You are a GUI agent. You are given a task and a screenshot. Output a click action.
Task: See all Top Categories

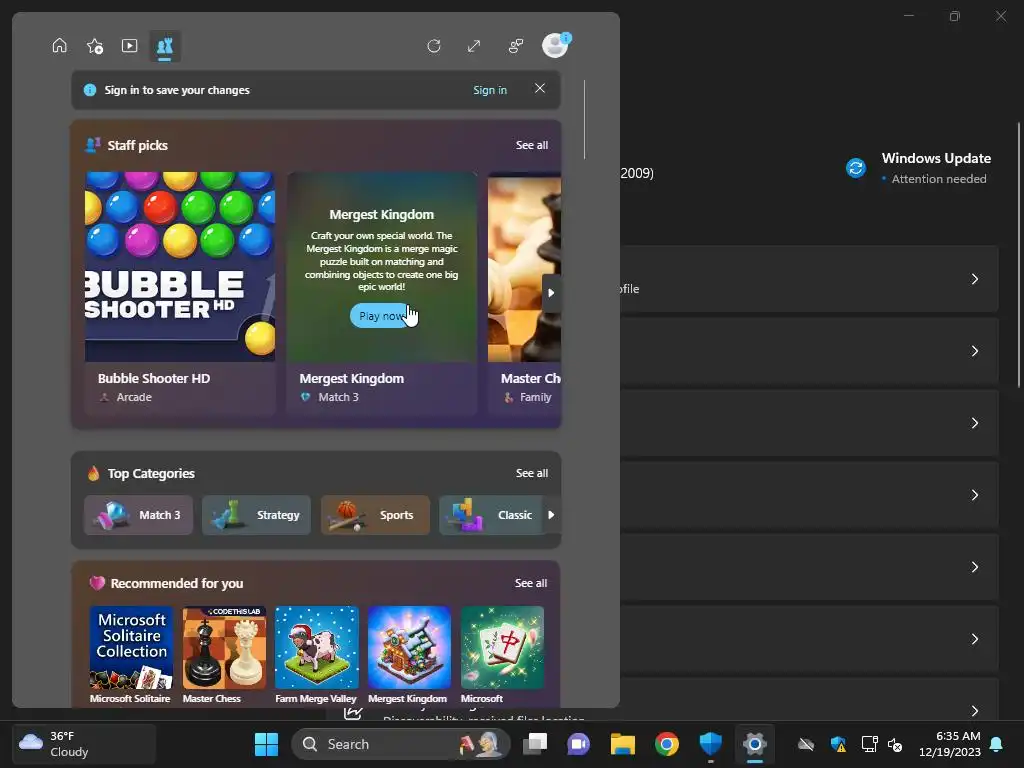[x=532, y=473]
